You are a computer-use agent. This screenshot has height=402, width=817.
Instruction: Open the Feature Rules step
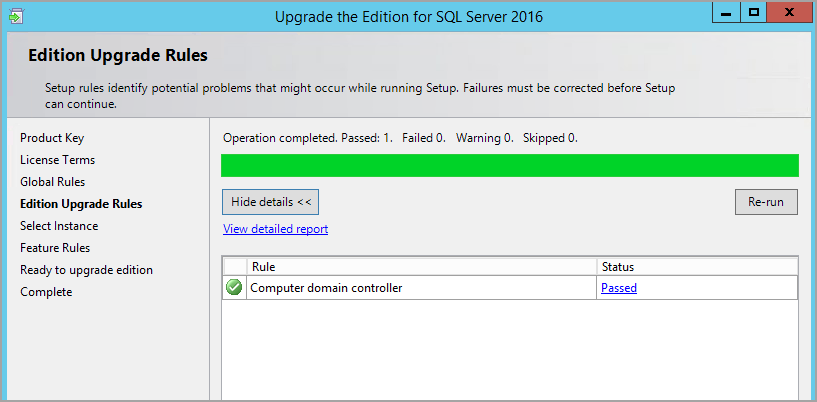tap(55, 248)
